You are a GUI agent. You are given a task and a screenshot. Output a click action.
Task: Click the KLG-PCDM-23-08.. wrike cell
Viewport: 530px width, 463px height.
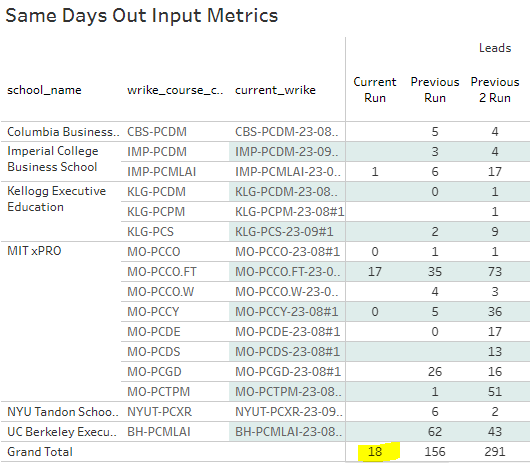pyautogui.click(x=286, y=192)
